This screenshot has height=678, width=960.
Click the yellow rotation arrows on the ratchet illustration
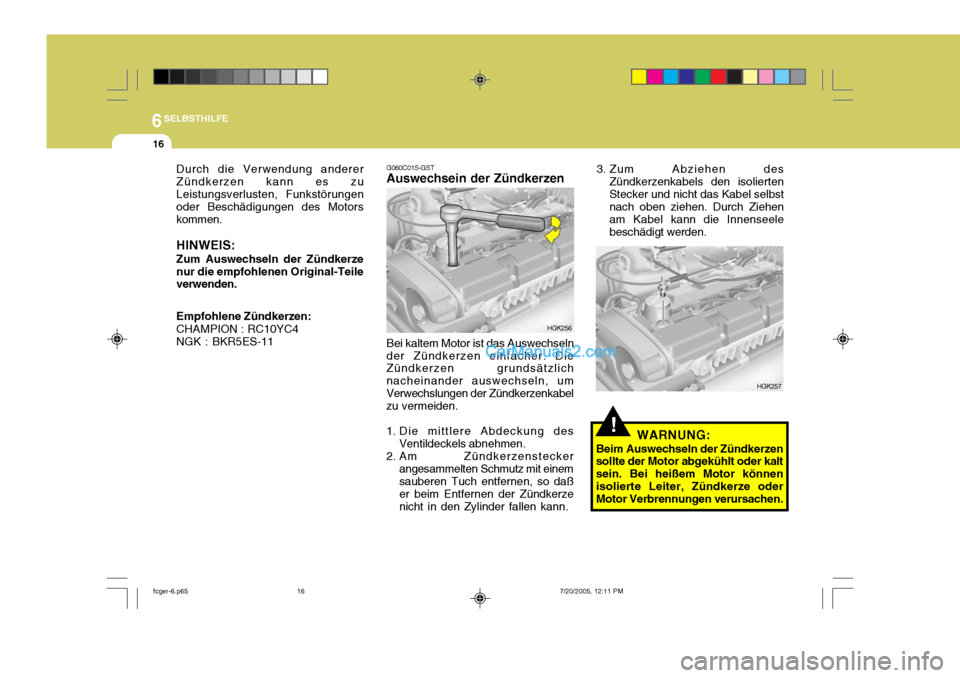pyautogui.click(x=553, y=229)
